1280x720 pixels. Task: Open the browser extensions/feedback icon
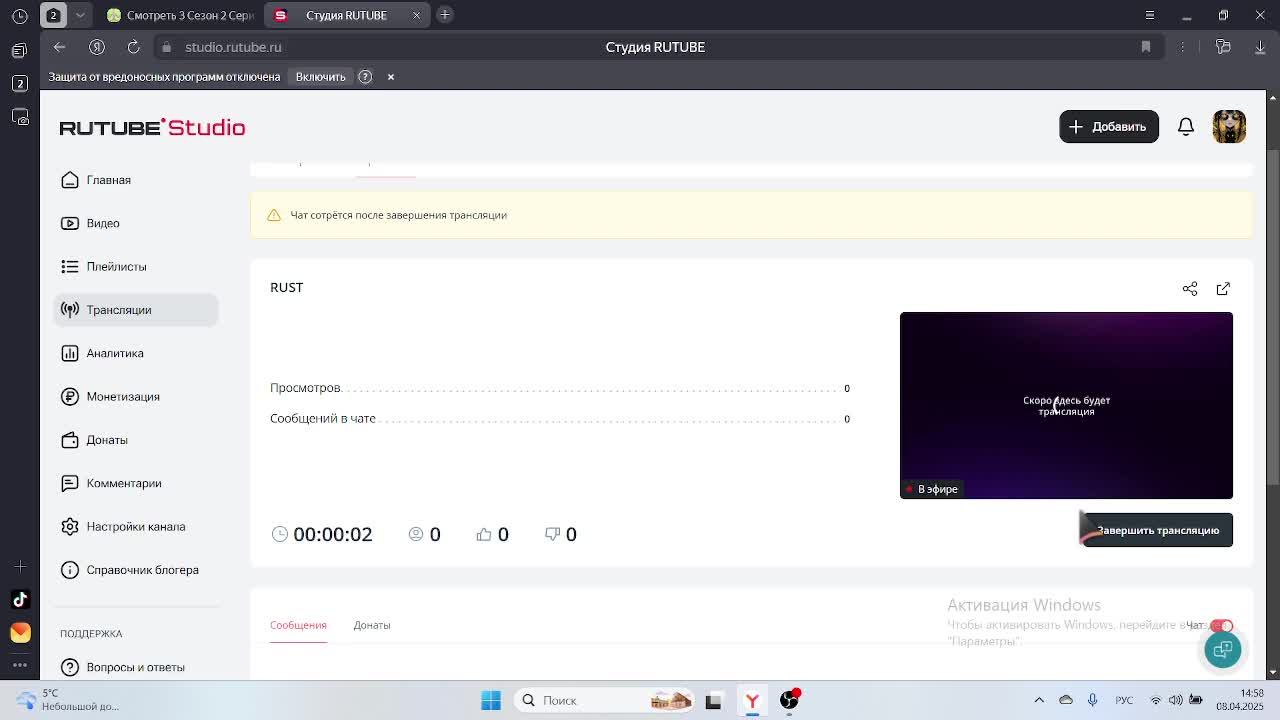1222,47
